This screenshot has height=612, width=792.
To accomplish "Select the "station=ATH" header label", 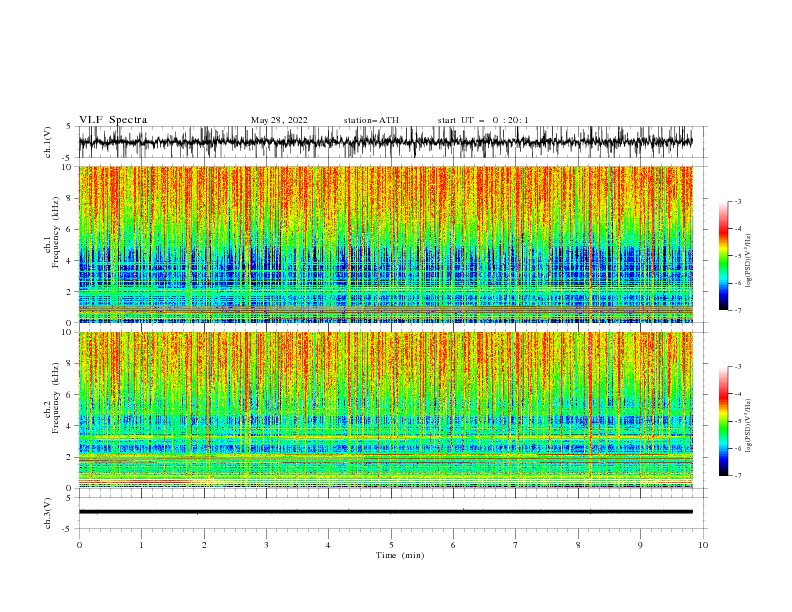I will click(x=371, y=120).
